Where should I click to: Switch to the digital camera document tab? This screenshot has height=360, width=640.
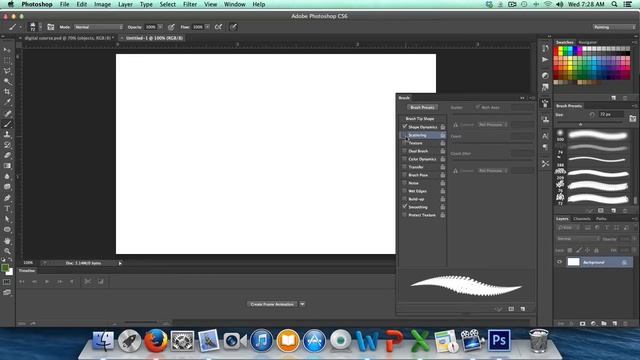coord(67,38)
